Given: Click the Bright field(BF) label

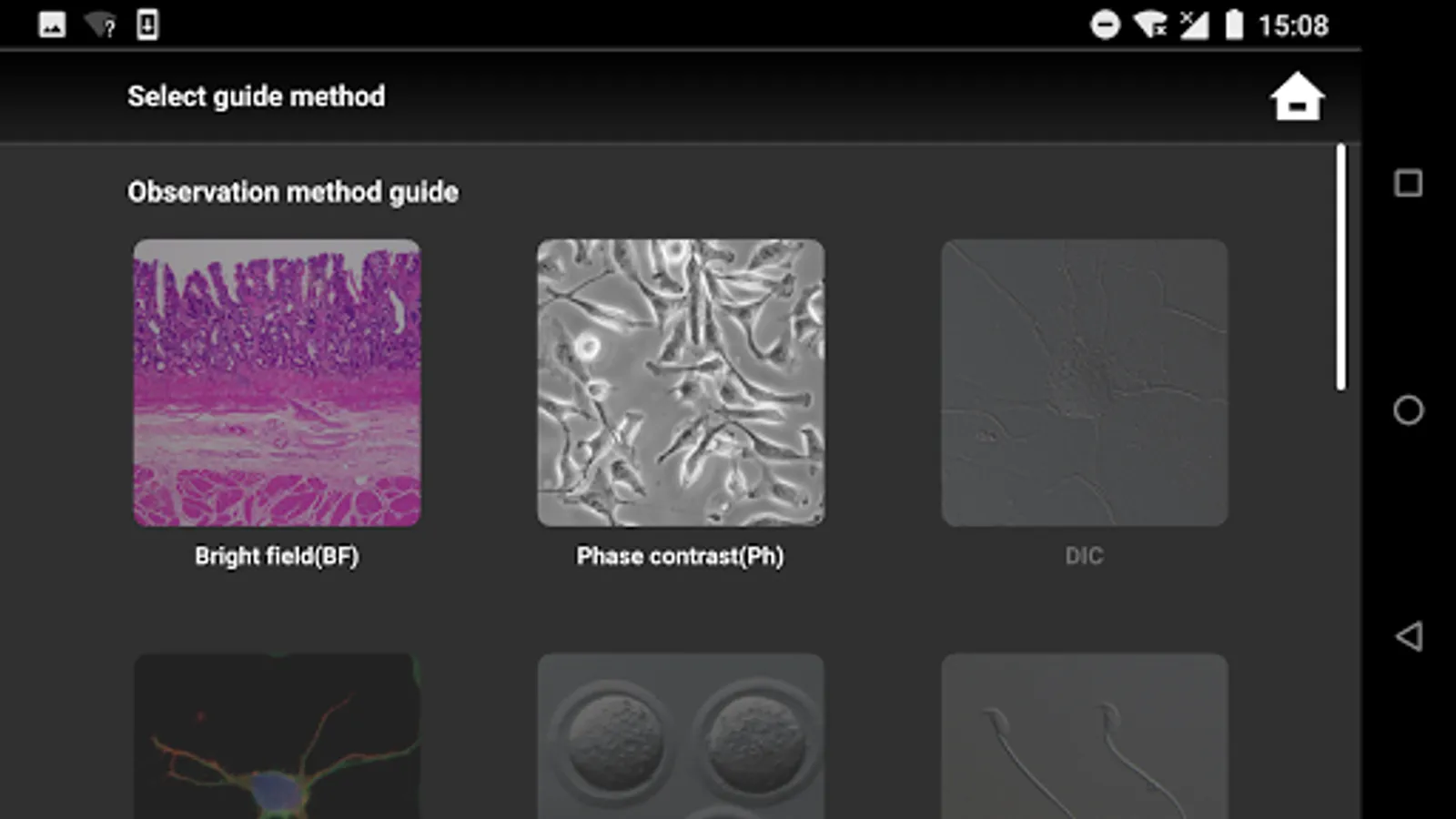Looking at the screenshot, I should click(277, 556).
